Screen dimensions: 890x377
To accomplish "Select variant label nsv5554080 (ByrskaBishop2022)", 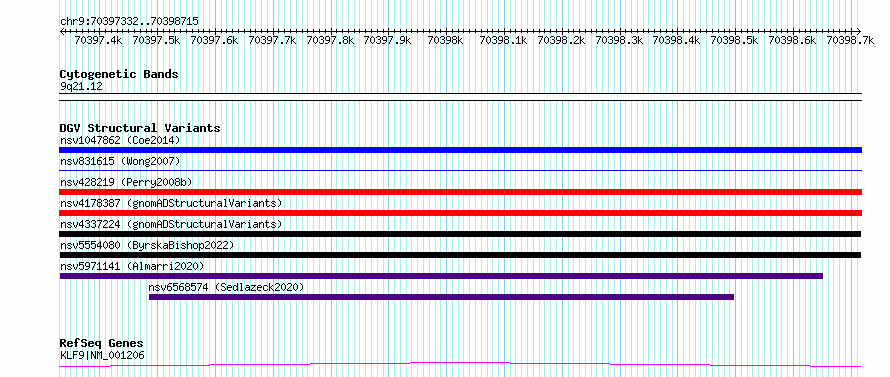I will coord(147,245).
